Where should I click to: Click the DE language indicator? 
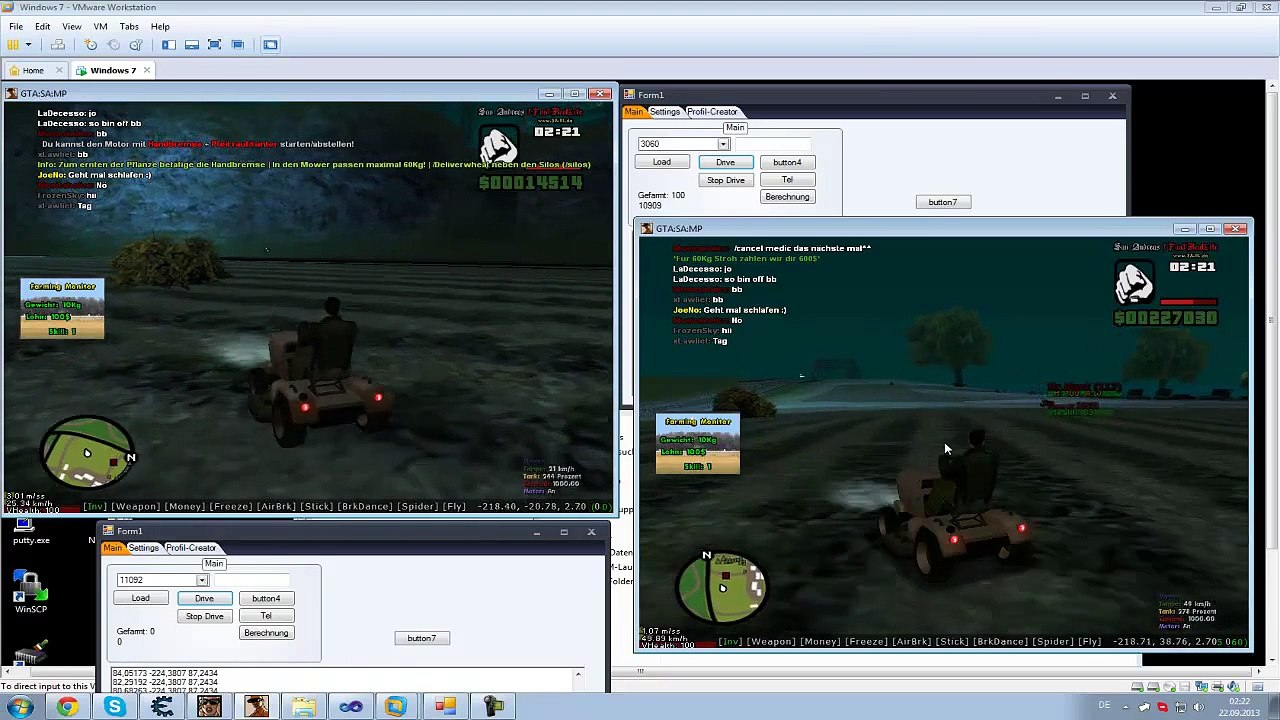tap(1105, 706)
